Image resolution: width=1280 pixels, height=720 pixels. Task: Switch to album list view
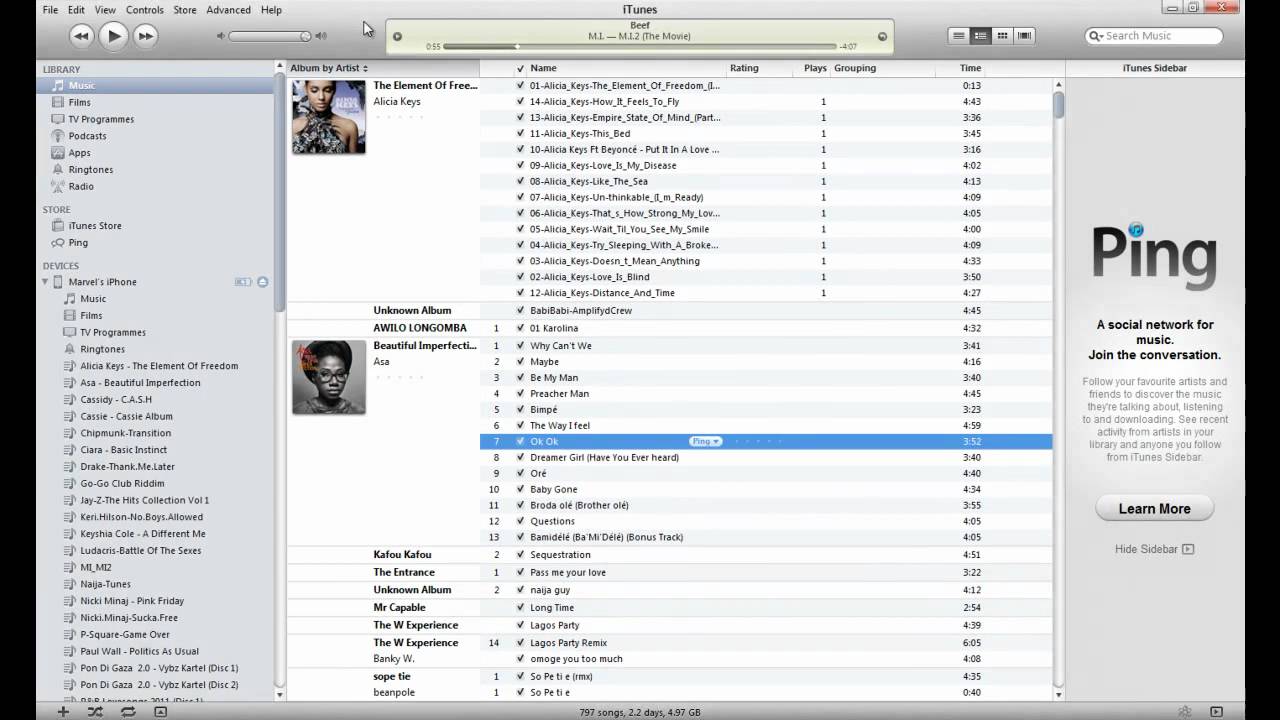(981, 36)
